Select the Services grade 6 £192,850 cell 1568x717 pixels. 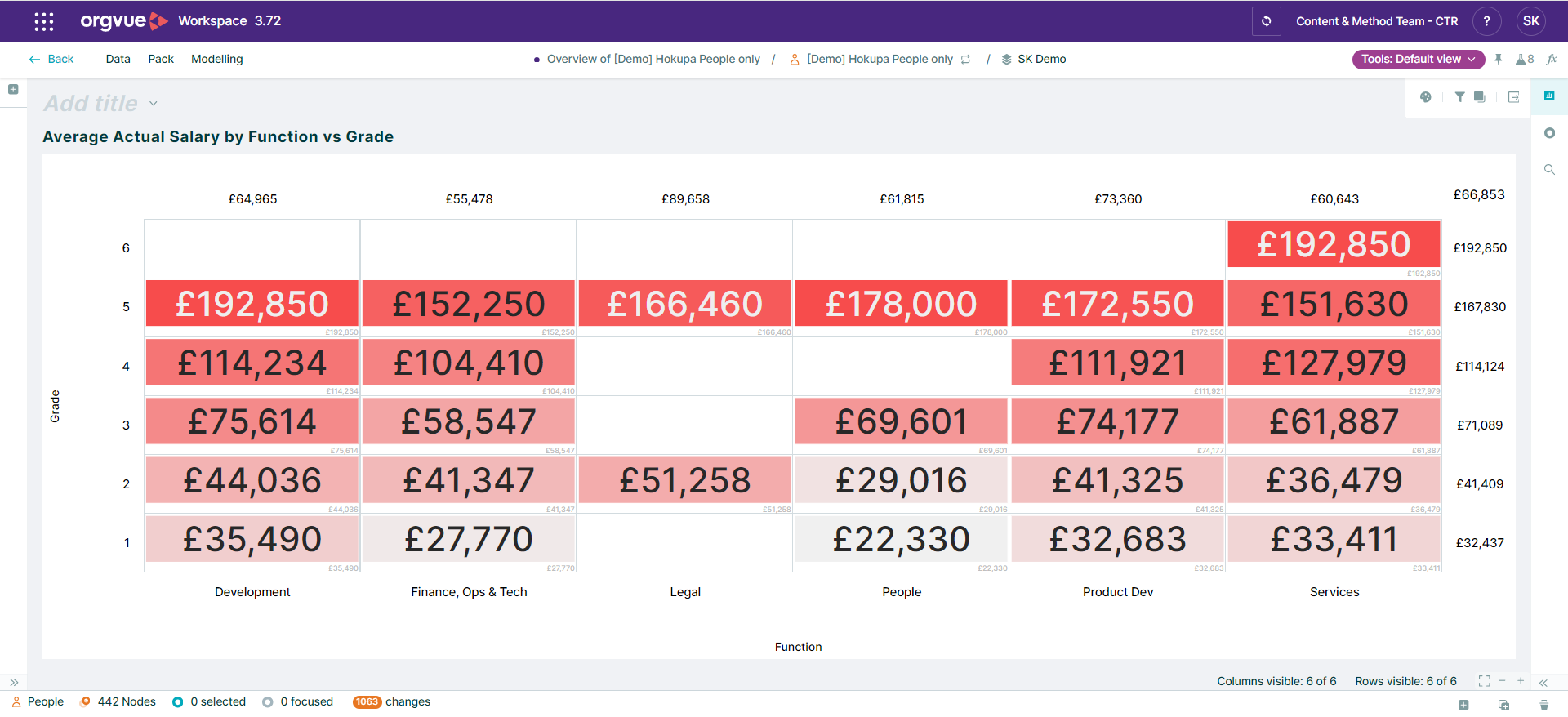click(x=1334, y=244)
